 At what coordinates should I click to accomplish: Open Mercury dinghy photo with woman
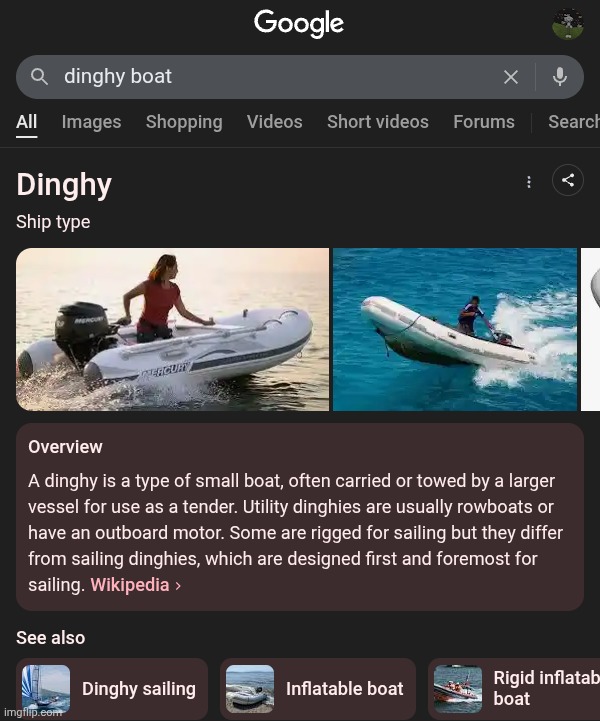(x=172, y=329)
